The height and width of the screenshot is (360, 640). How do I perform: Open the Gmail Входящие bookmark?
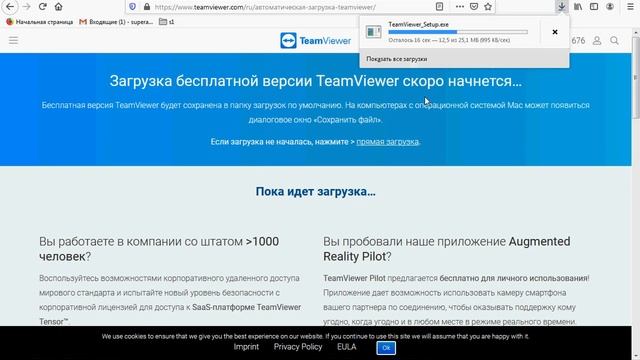(x=116, y=22)
